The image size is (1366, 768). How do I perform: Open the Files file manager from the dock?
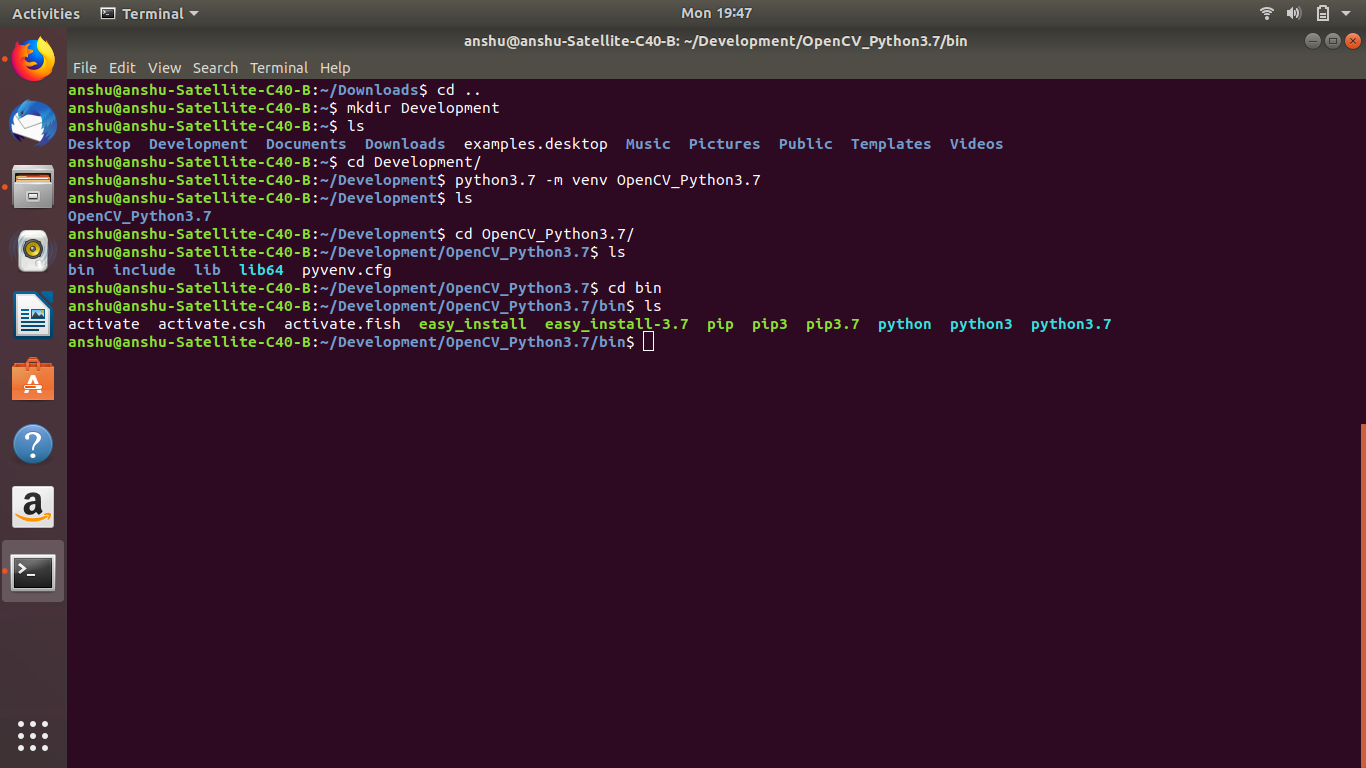(x=33, y=187)
